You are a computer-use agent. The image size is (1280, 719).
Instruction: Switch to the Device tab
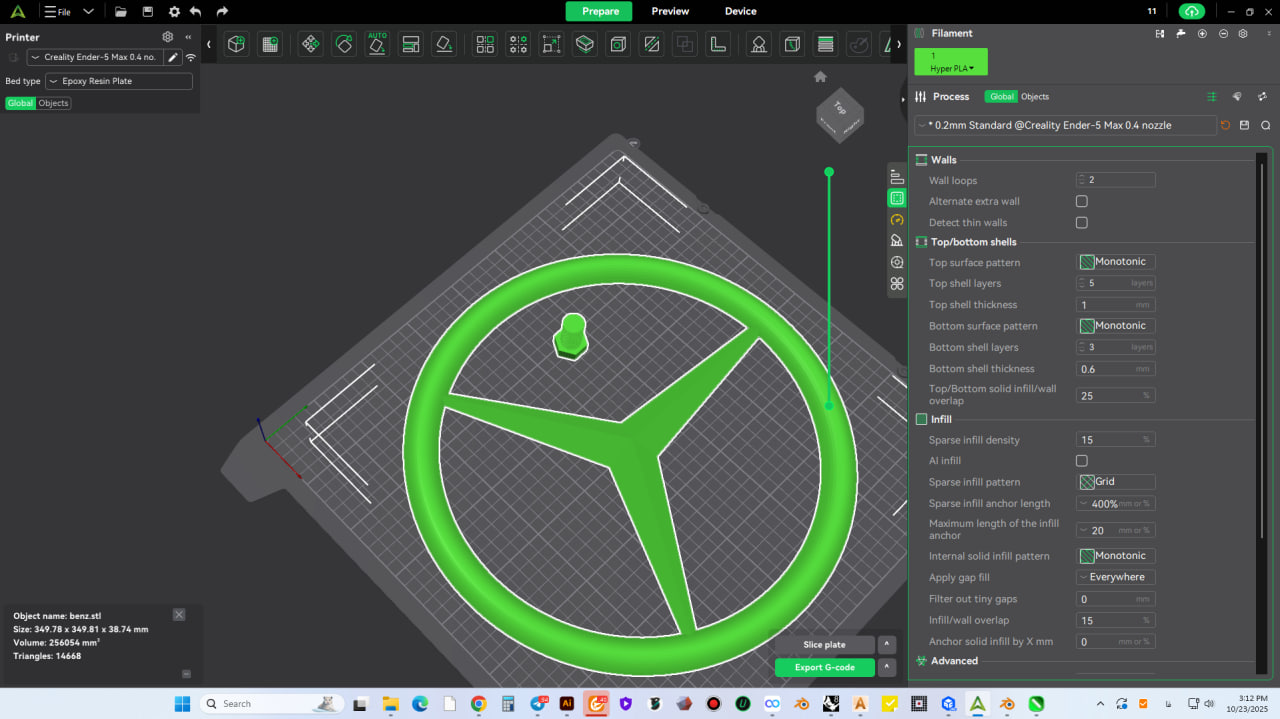[x=740, y=11]
